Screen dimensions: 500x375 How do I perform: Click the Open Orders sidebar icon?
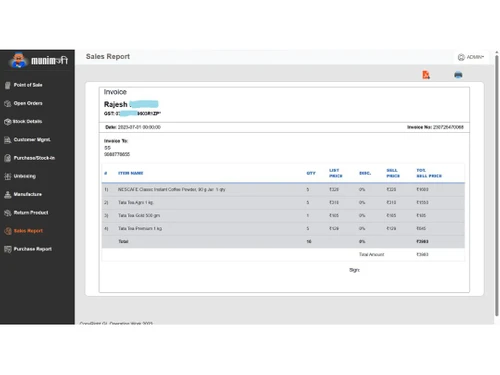coord(8,104)
